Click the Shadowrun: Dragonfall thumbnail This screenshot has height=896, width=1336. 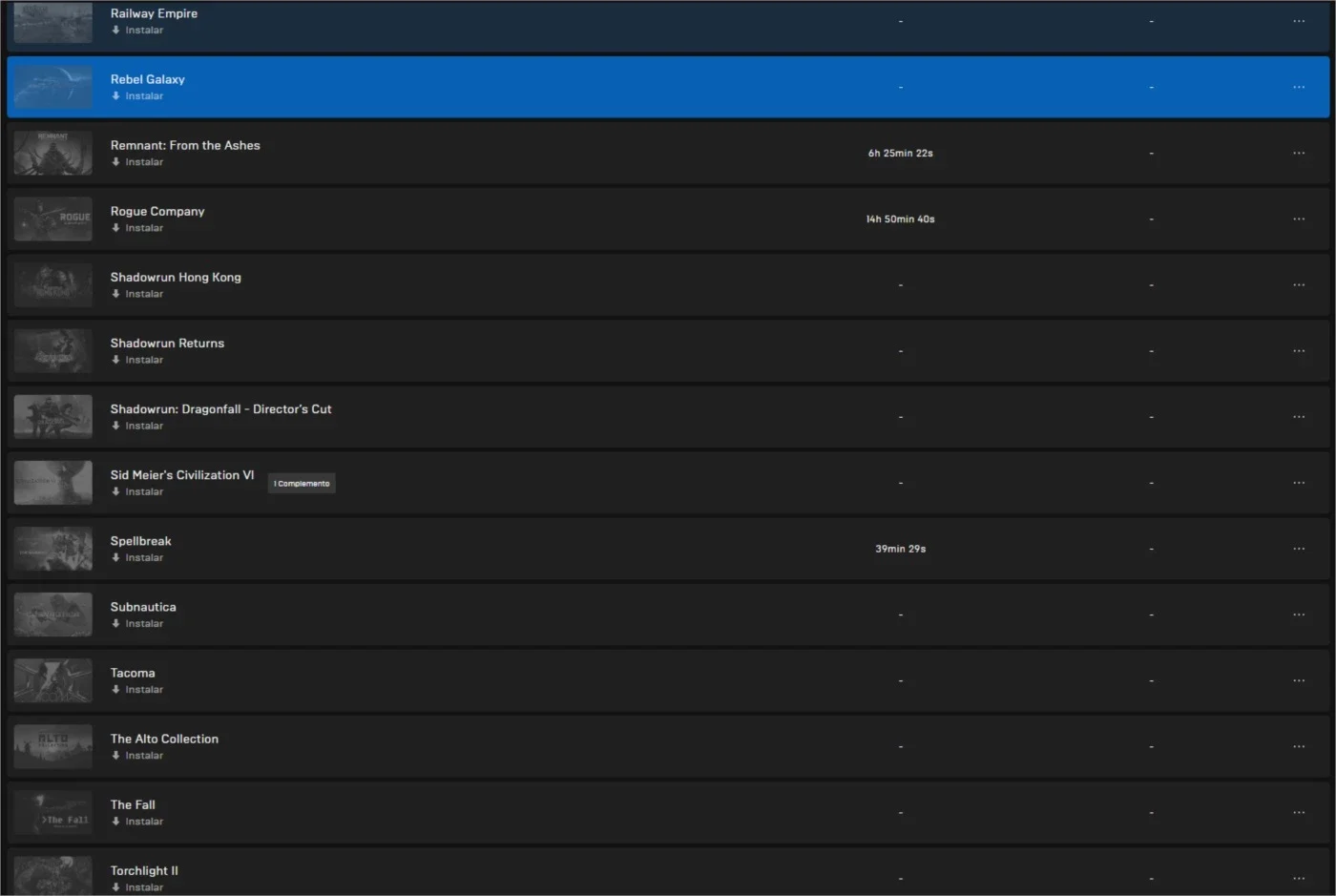coord(53,416)
